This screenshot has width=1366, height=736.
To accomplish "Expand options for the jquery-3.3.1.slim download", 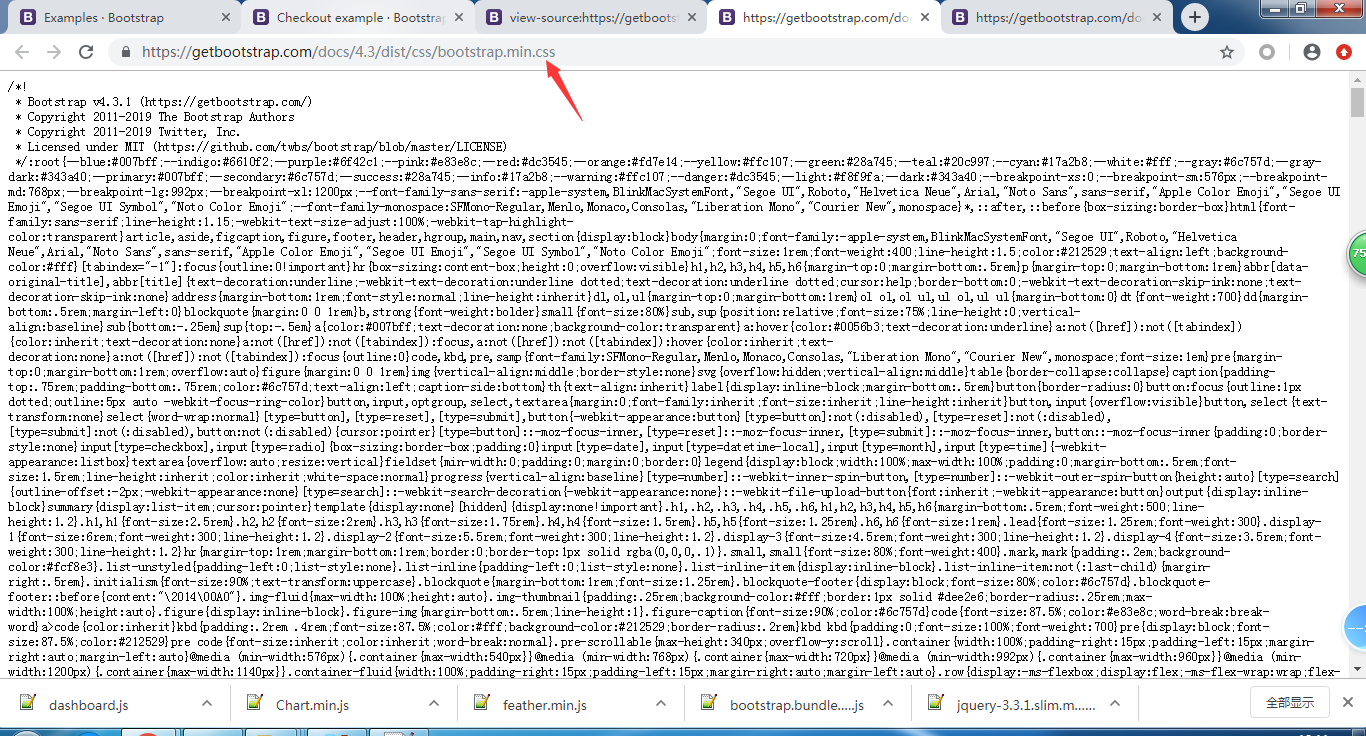I will [1115, 704].
